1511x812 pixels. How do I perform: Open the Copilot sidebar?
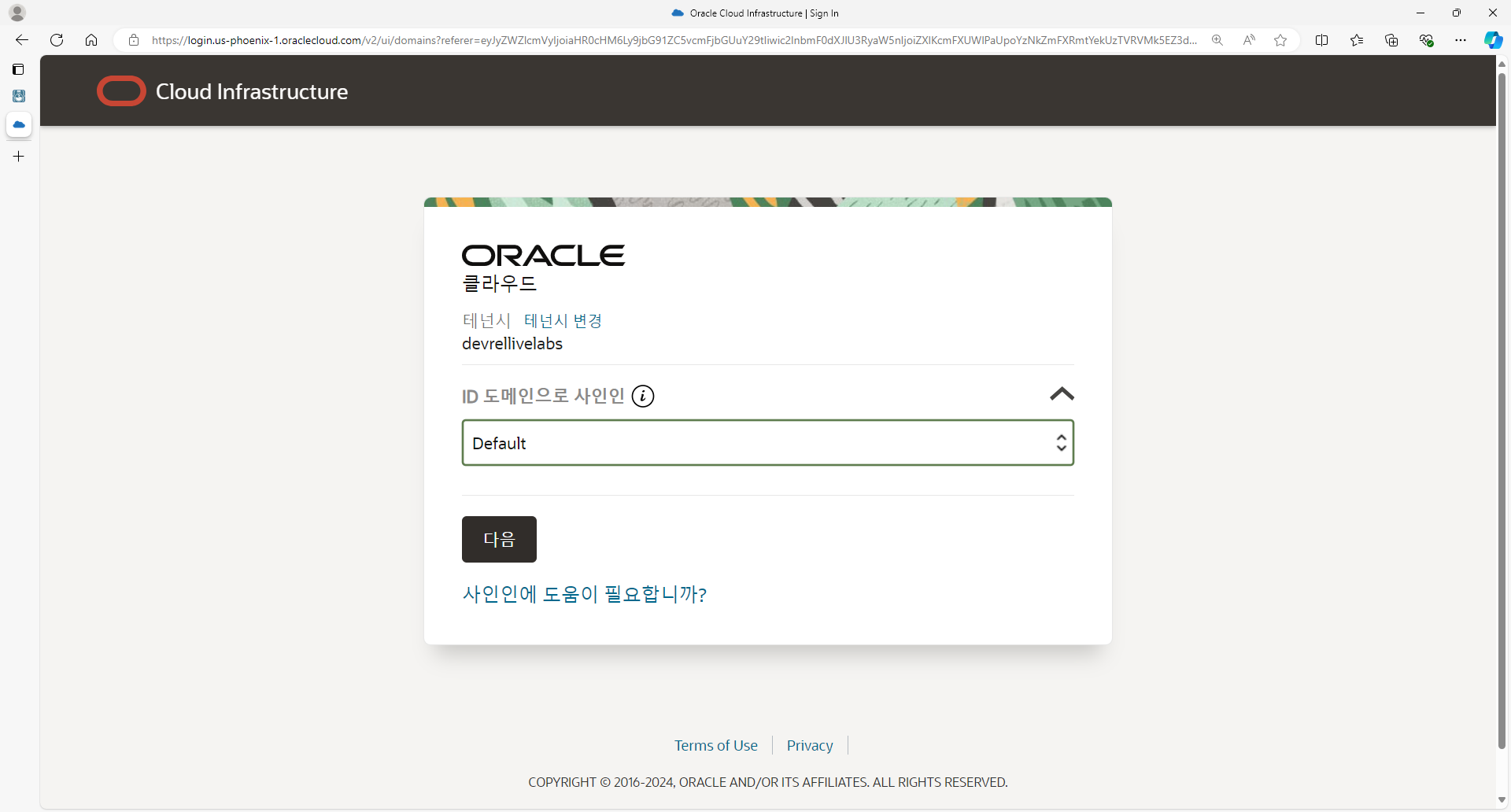click(x=1493, y=40)
